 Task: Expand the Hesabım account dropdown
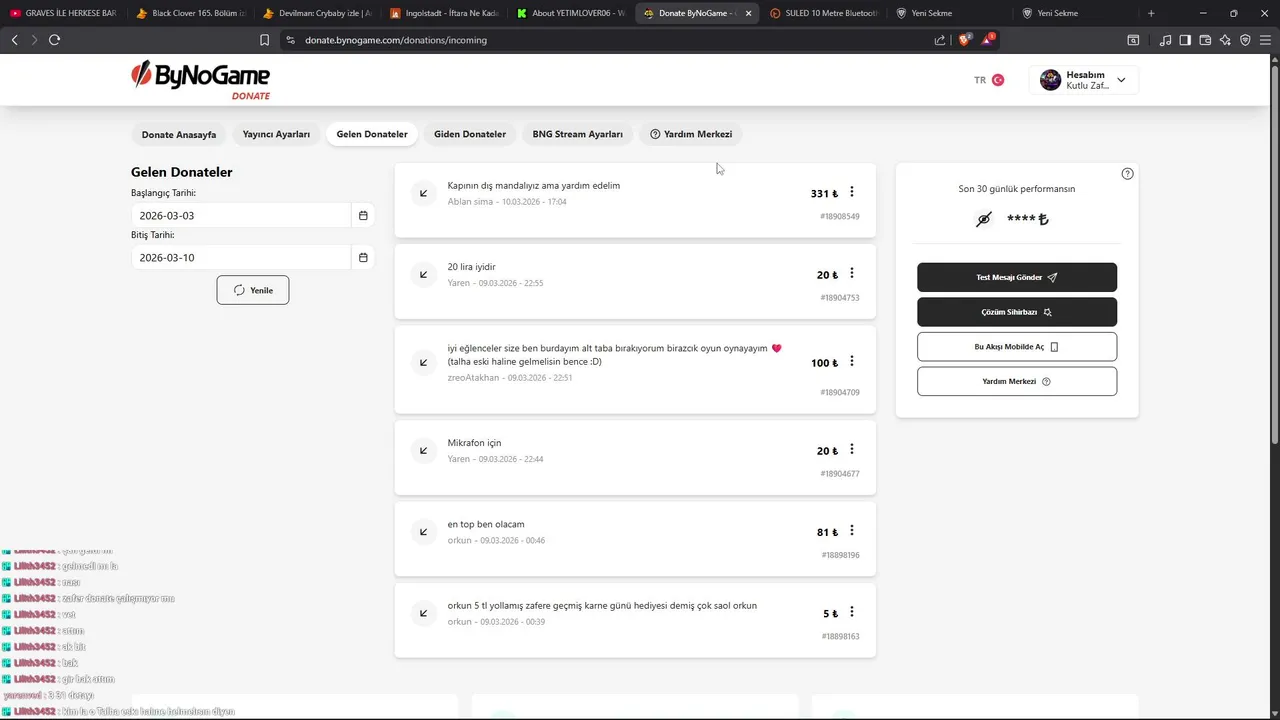[1084, 80]
